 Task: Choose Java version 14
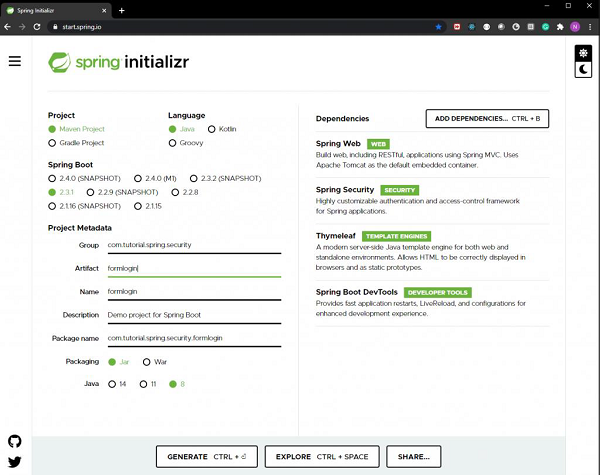pos(117,384)
